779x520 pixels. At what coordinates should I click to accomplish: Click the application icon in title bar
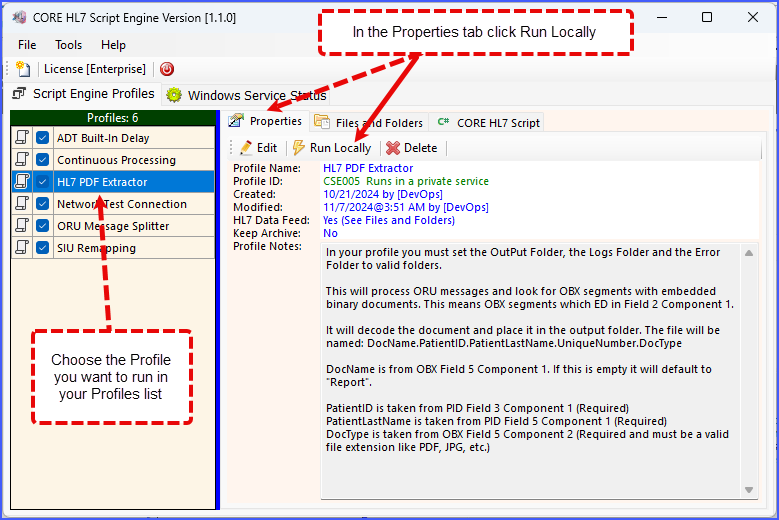coord(19,17)
